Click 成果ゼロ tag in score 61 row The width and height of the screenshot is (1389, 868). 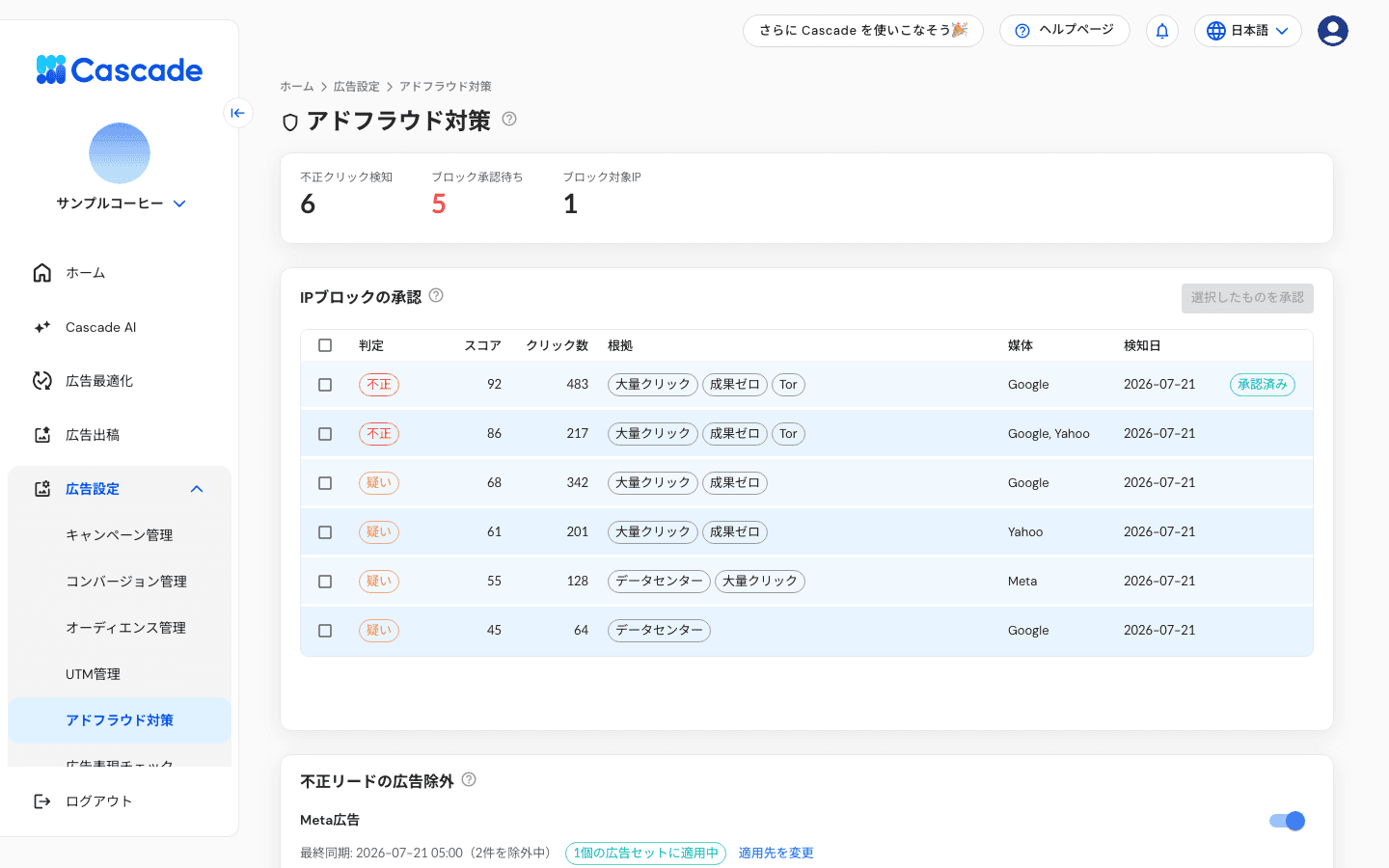[x=735, y=532]
